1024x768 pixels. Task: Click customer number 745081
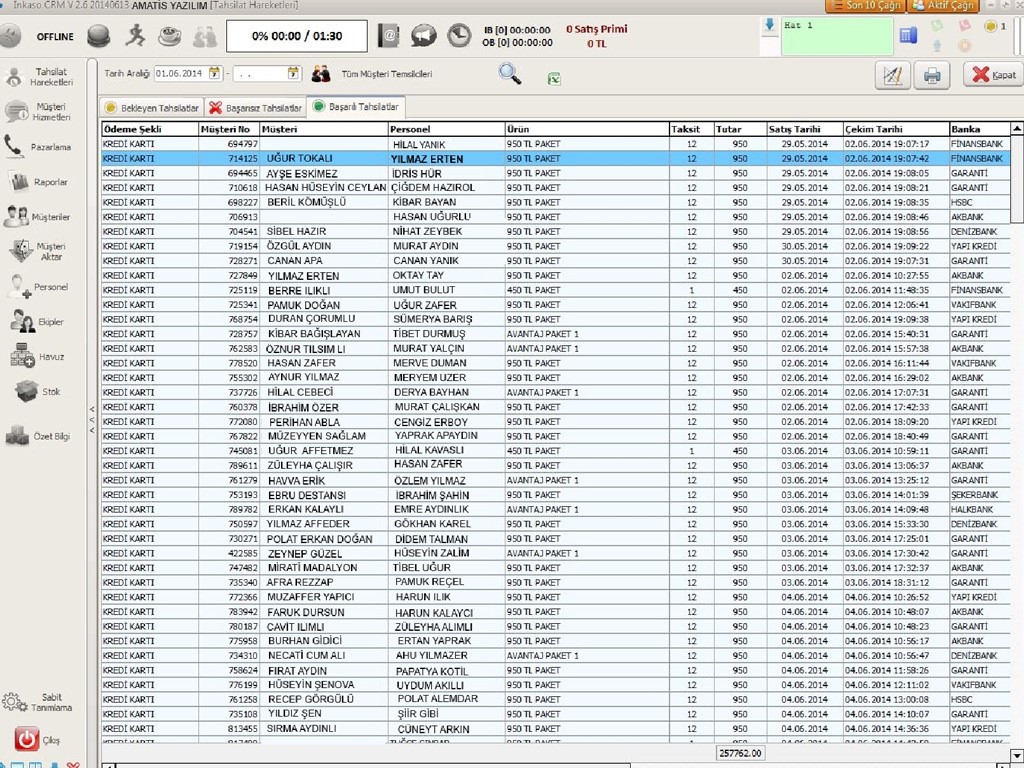[x=242, y=451]
